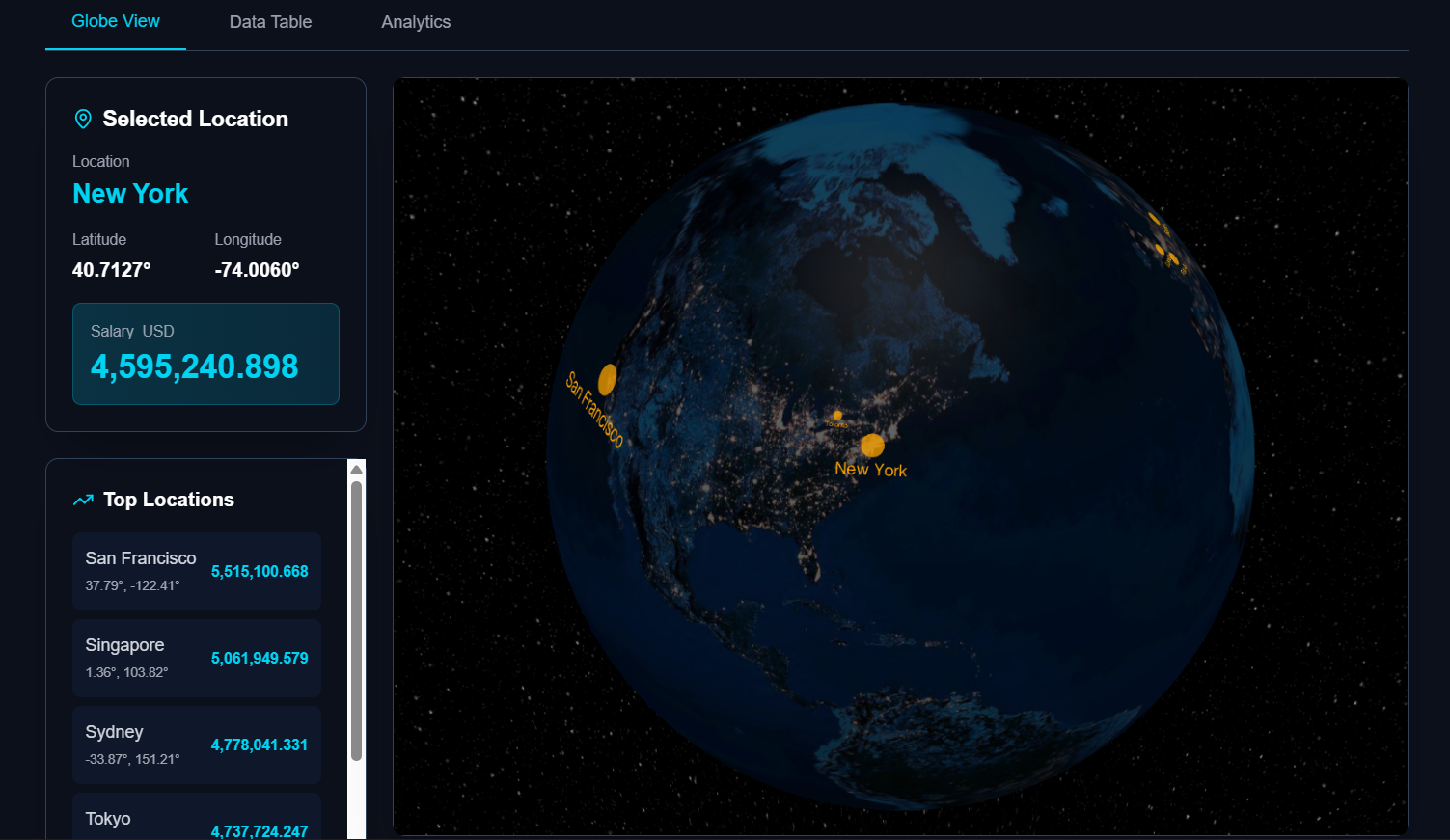Screen dimensions: 1450x840
Task: Click the location pin icon beside Selected Location
Action: tap(83, 119)
